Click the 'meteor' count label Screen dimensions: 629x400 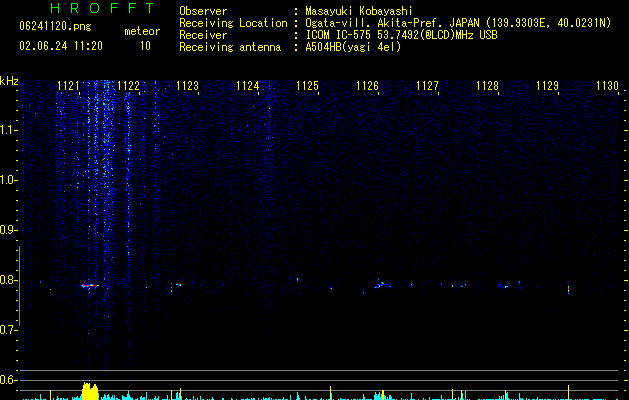(142, 31)
